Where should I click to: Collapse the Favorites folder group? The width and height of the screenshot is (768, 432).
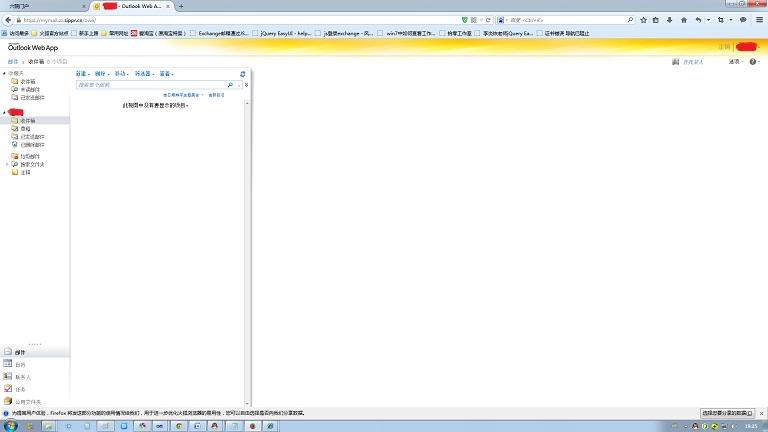[x=4, y=73]
